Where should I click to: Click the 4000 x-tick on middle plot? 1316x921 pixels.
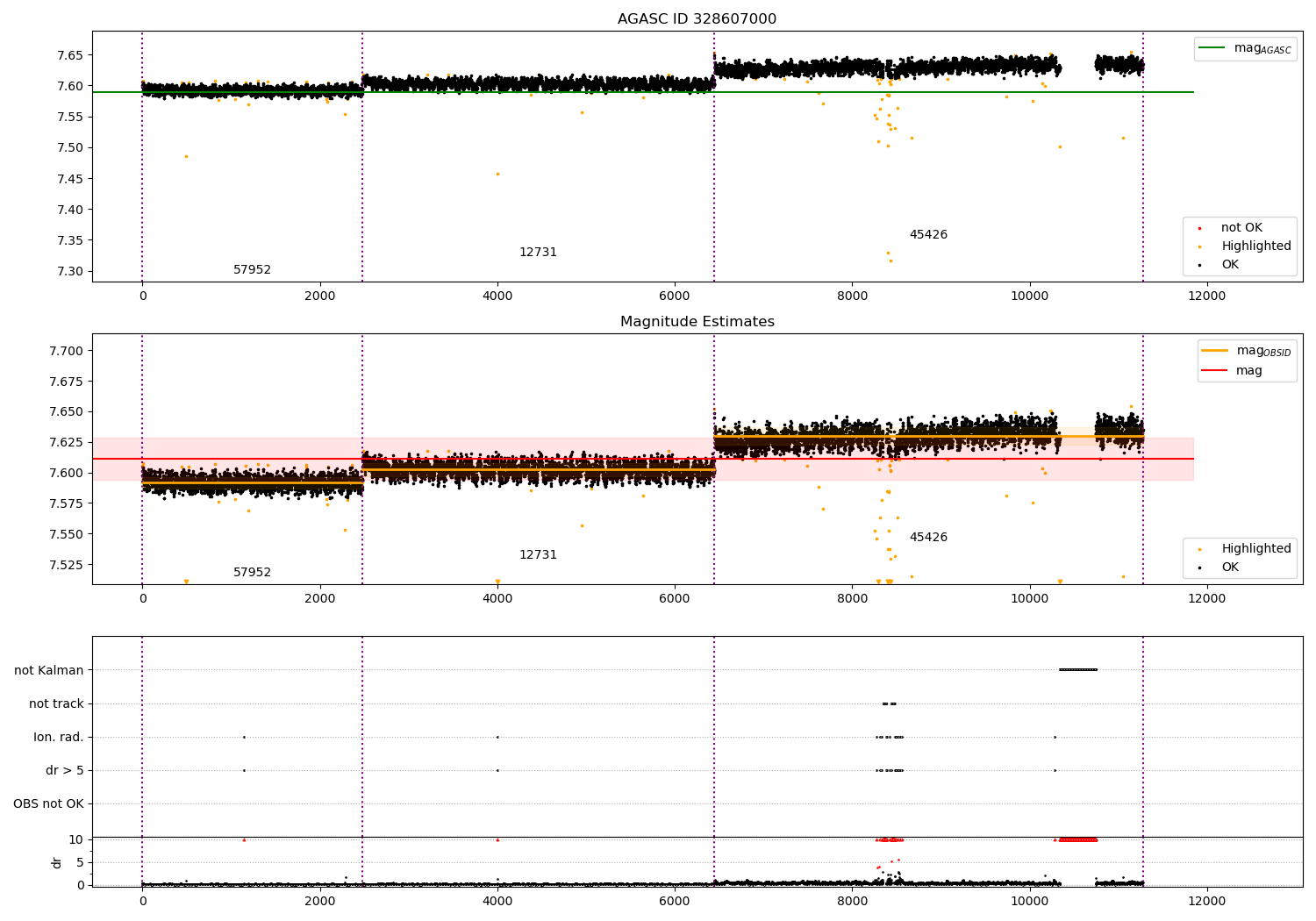(x=497, y=599)
